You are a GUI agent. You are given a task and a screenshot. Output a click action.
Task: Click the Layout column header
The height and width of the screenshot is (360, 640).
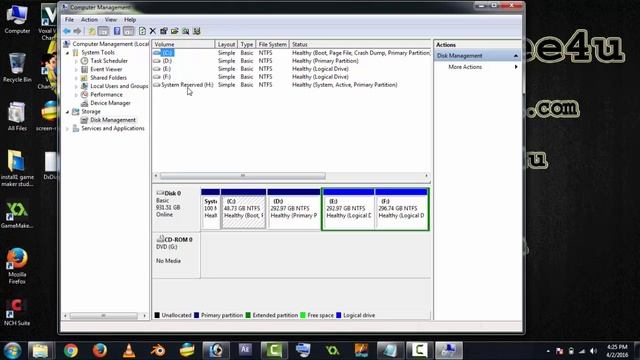226,44
